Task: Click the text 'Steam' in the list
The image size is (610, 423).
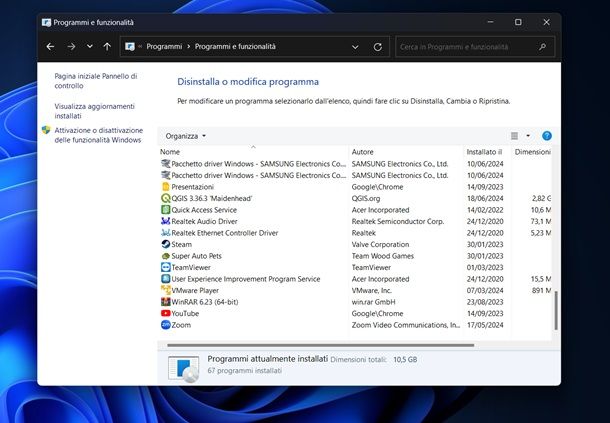Action: coord(182,244)
